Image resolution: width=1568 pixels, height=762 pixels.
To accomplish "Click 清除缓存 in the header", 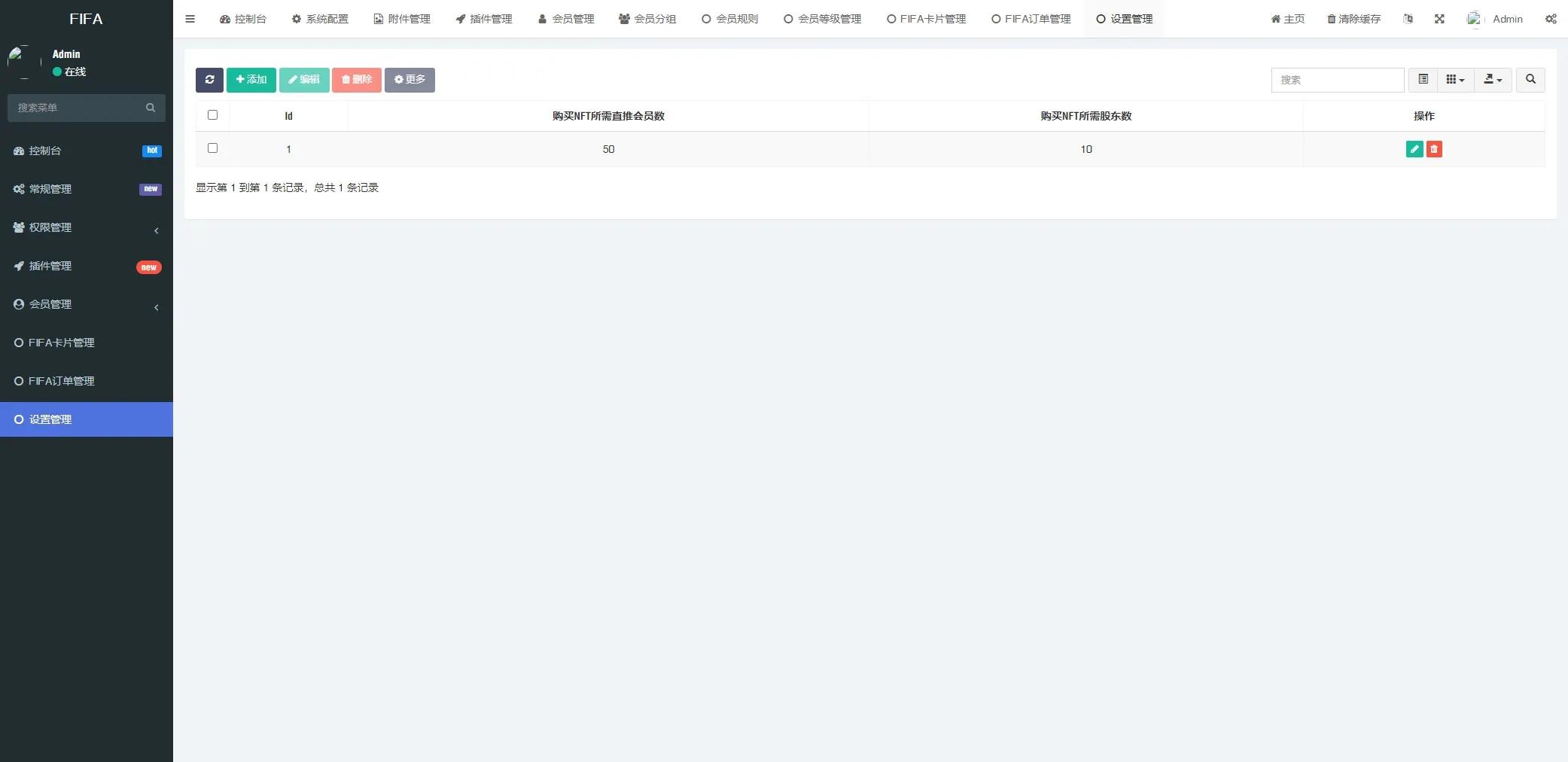I will pyautogui.click(x=1353, y=19).
